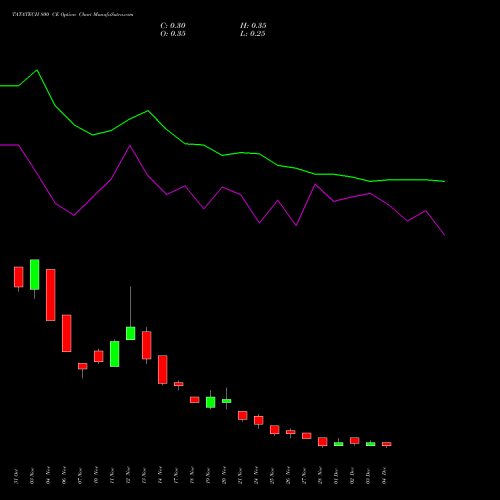Select the 03 Dec date label

368,476
